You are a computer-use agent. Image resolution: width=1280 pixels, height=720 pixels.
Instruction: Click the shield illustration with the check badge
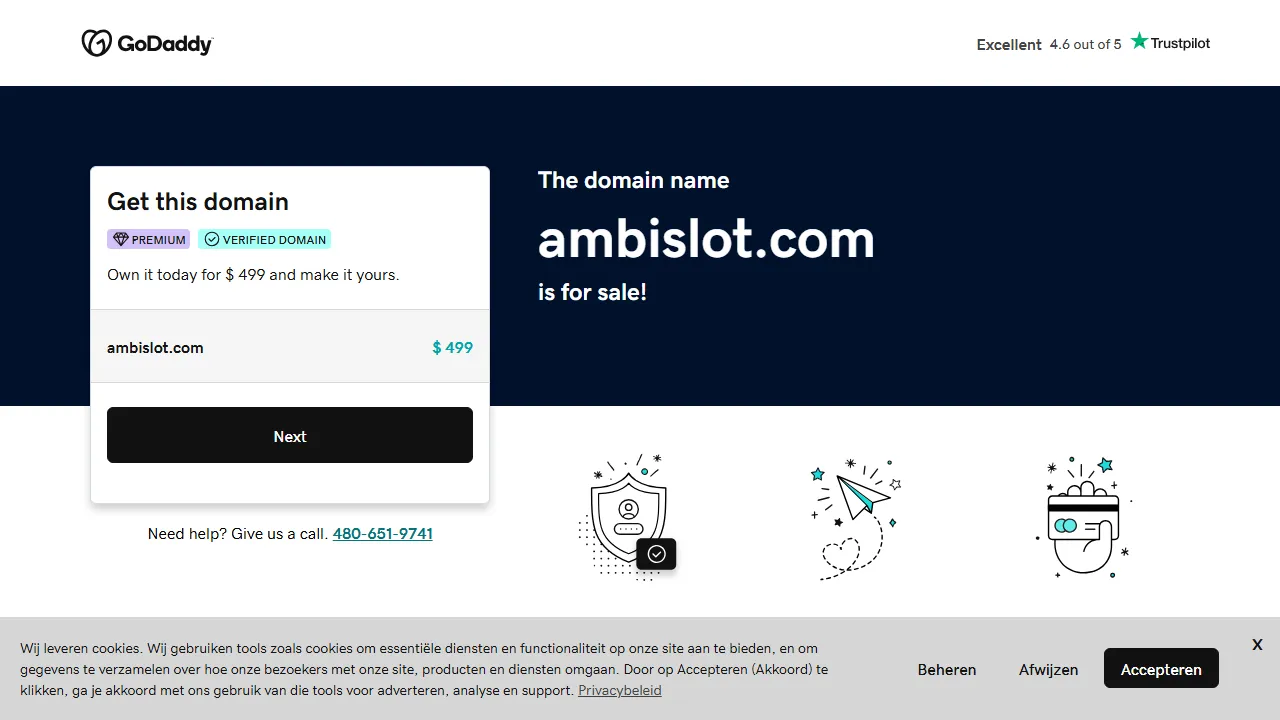[x=628, y=512]
